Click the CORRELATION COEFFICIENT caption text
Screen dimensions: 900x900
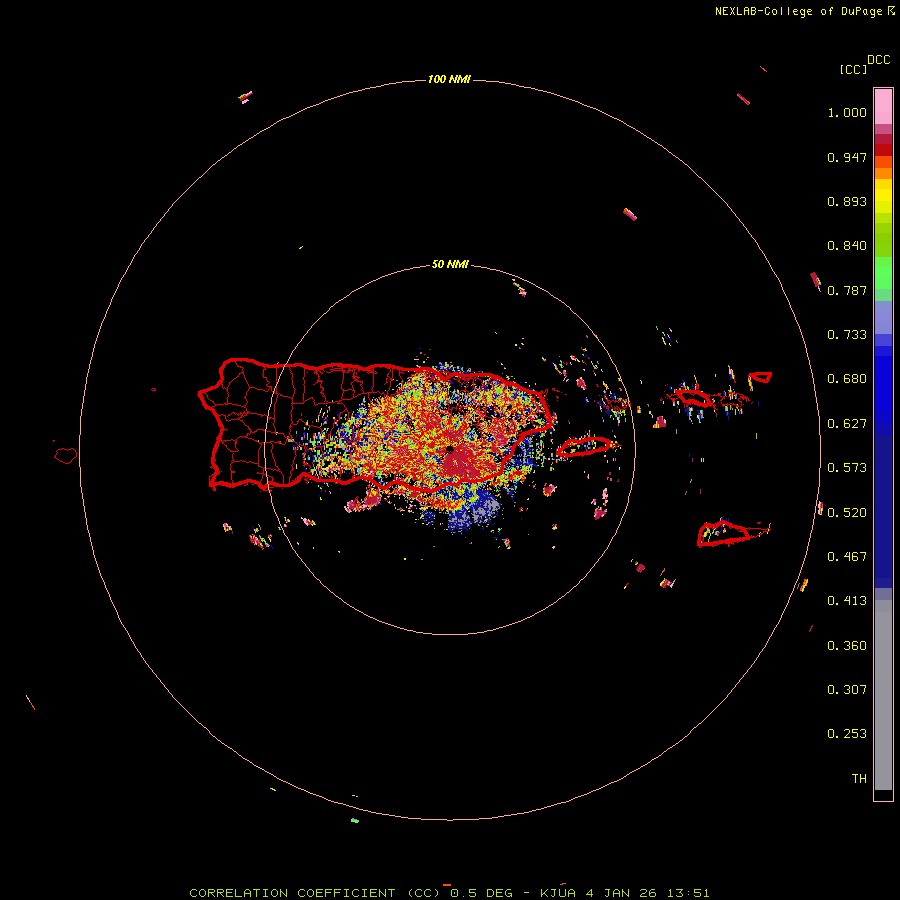point(292,893)
